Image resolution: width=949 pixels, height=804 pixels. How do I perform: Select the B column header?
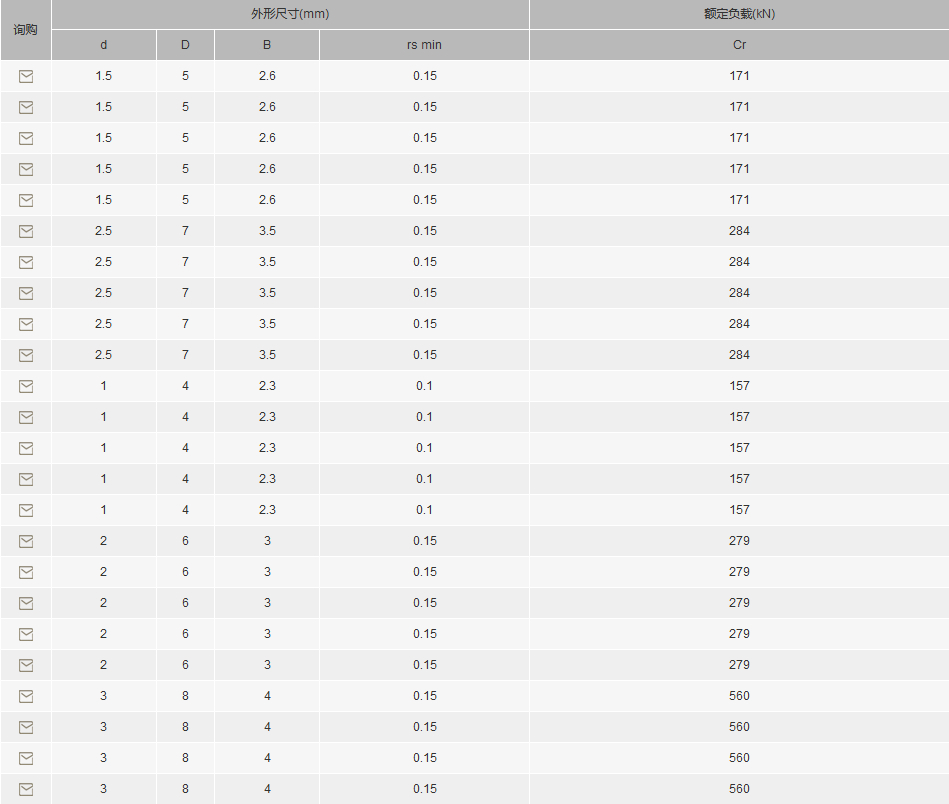pos(267,45)
